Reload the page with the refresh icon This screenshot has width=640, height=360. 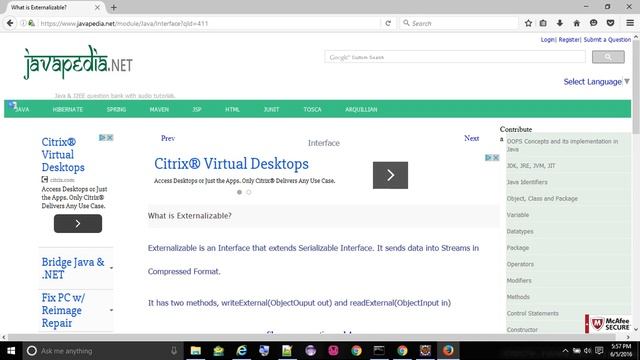[x=388, y=23]
